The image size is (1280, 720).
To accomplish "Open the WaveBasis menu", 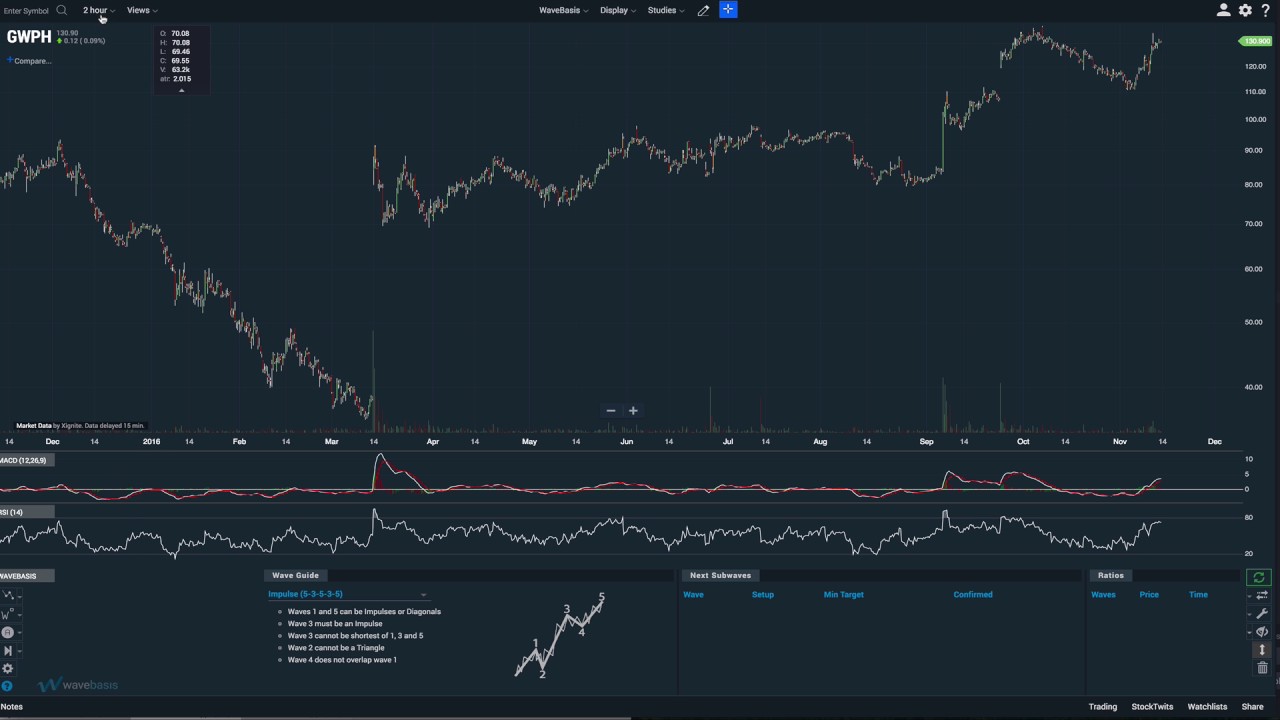I will 563,10.
